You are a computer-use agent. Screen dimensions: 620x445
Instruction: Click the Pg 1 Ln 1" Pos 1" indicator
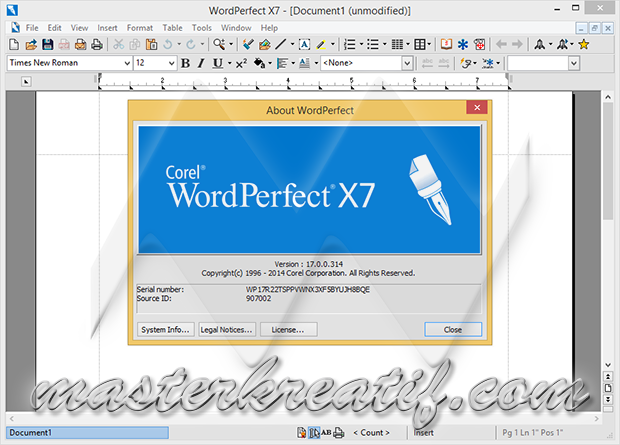pyautogui.click(x=532, y=433)
